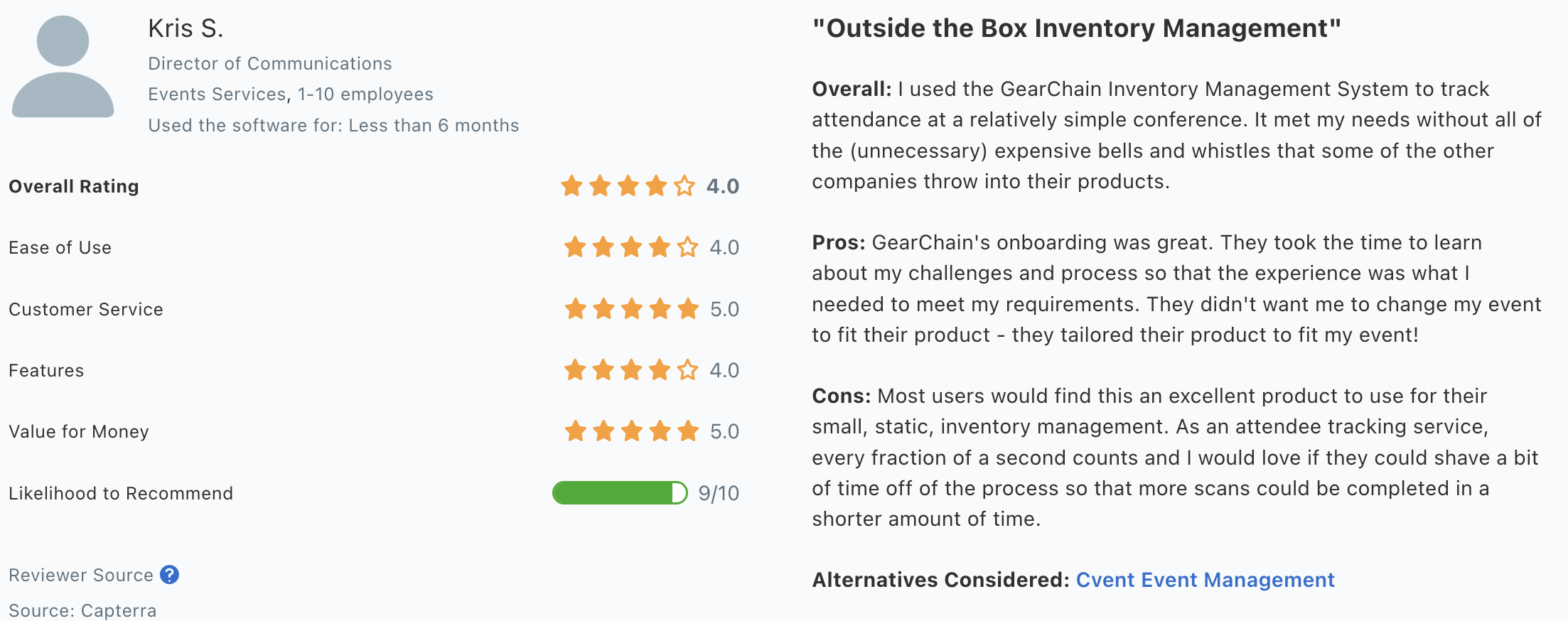
Task: Click the Alternatives Considered label
Action: (940, 580)
